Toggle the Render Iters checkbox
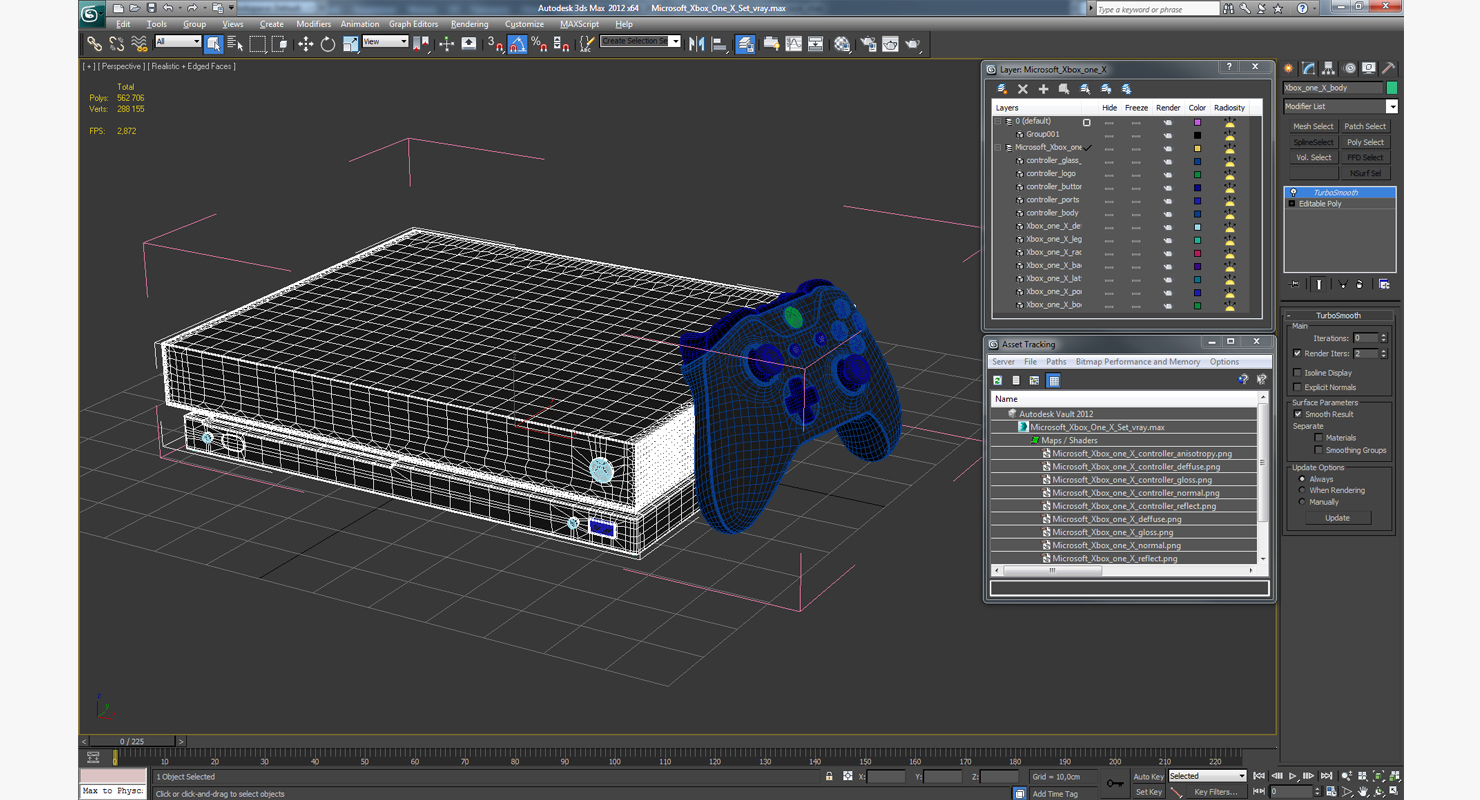The width and height of the screenshot is (1480, 800). click(x=1298, y=353)
